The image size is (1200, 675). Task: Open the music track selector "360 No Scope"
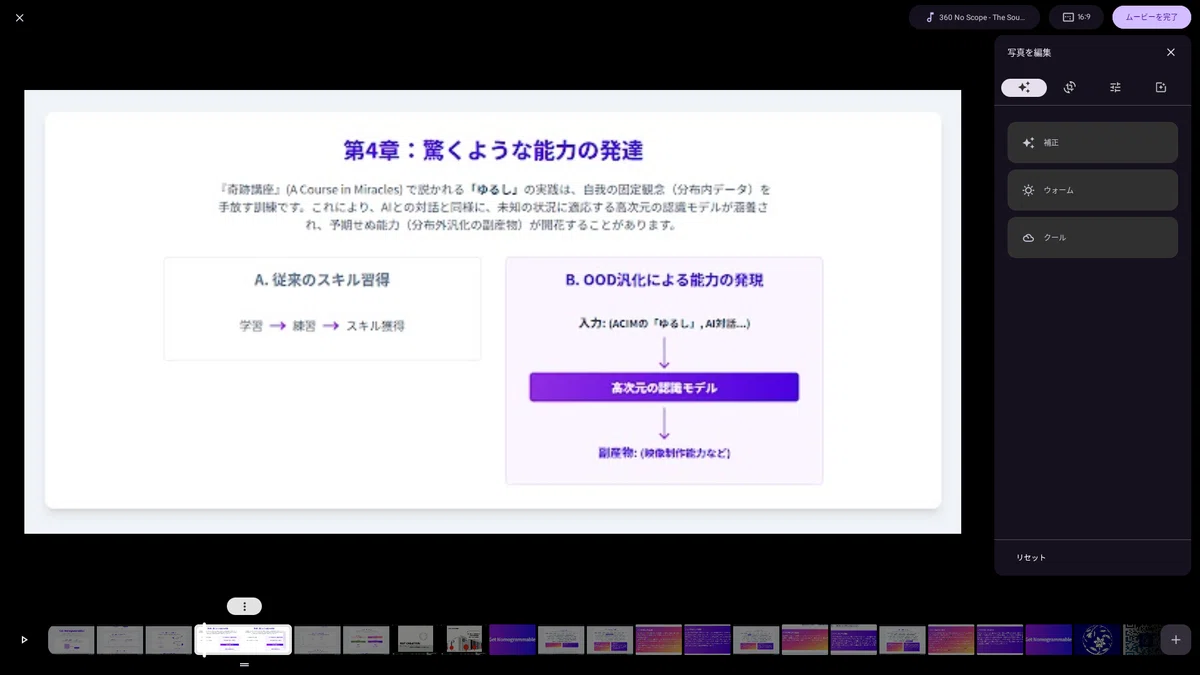[x=974, y=17]
